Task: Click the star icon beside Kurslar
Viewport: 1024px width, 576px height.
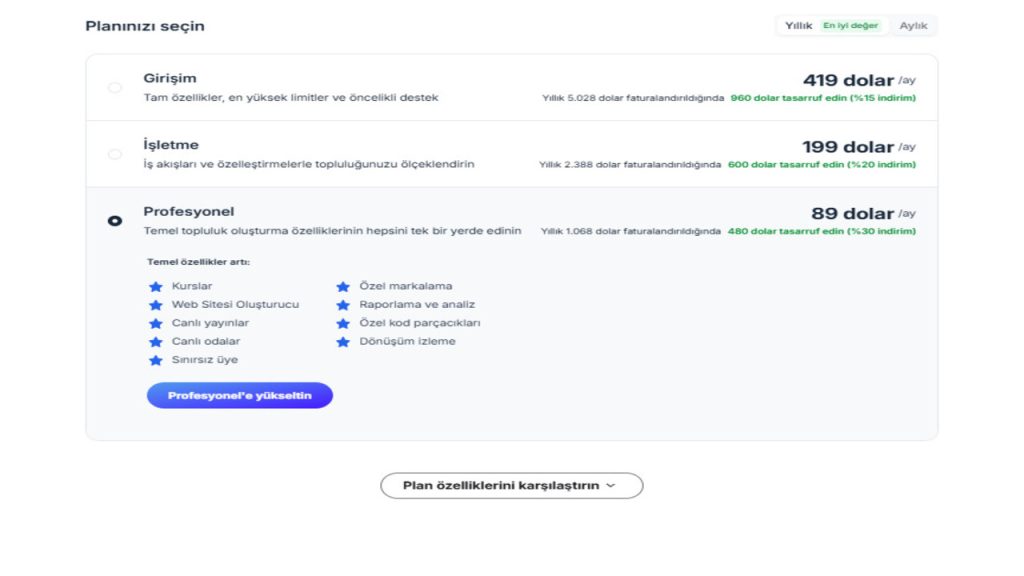Action: [x=155, y=286]
